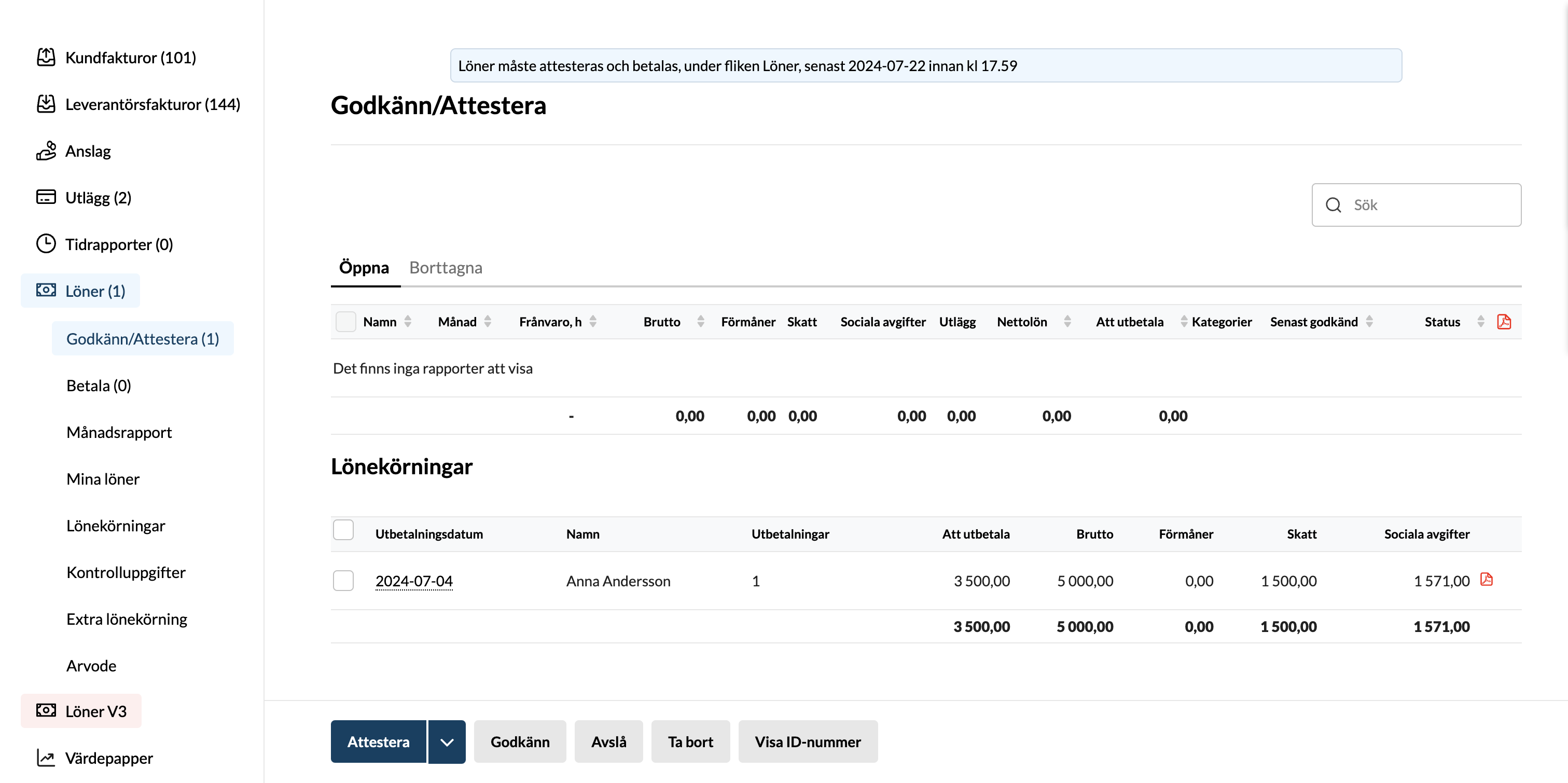Click the Utlägg card icon
The image size is (1568, 783).
(x=46, y=197)
